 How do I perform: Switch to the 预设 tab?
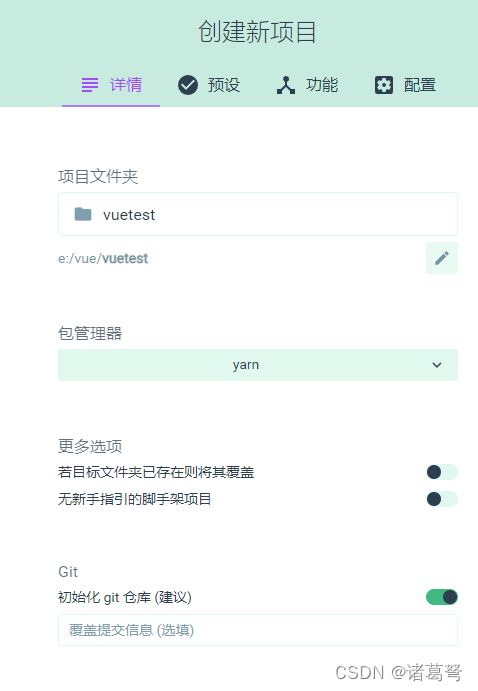209,85
